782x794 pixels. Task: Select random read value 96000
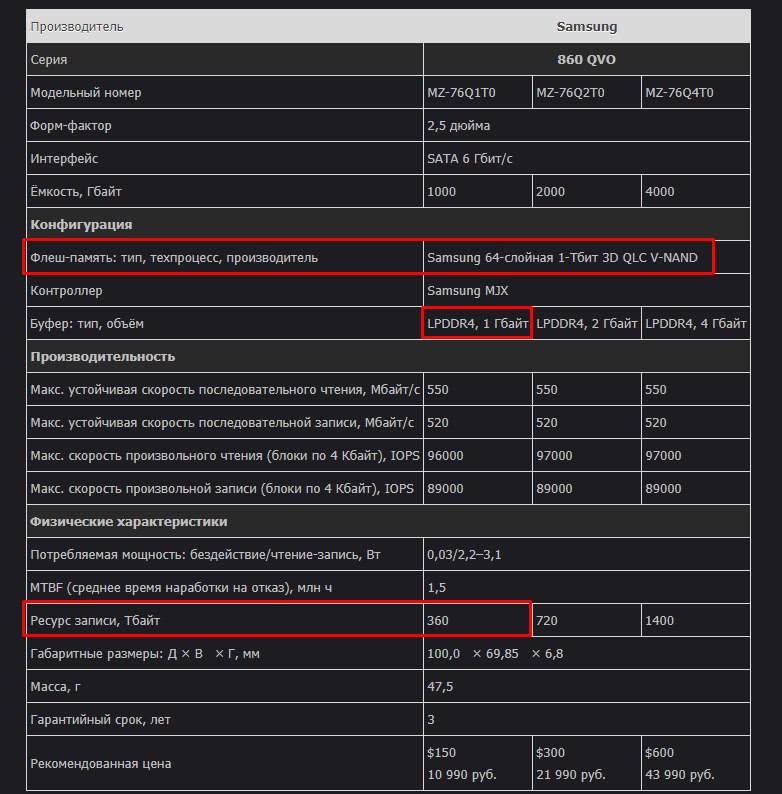tap(445, 456)
